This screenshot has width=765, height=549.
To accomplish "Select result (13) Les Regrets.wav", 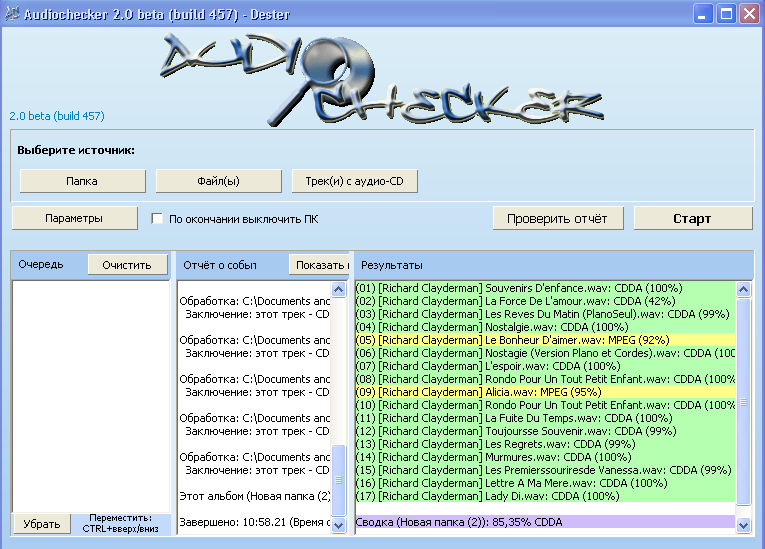I will [545, 444].
